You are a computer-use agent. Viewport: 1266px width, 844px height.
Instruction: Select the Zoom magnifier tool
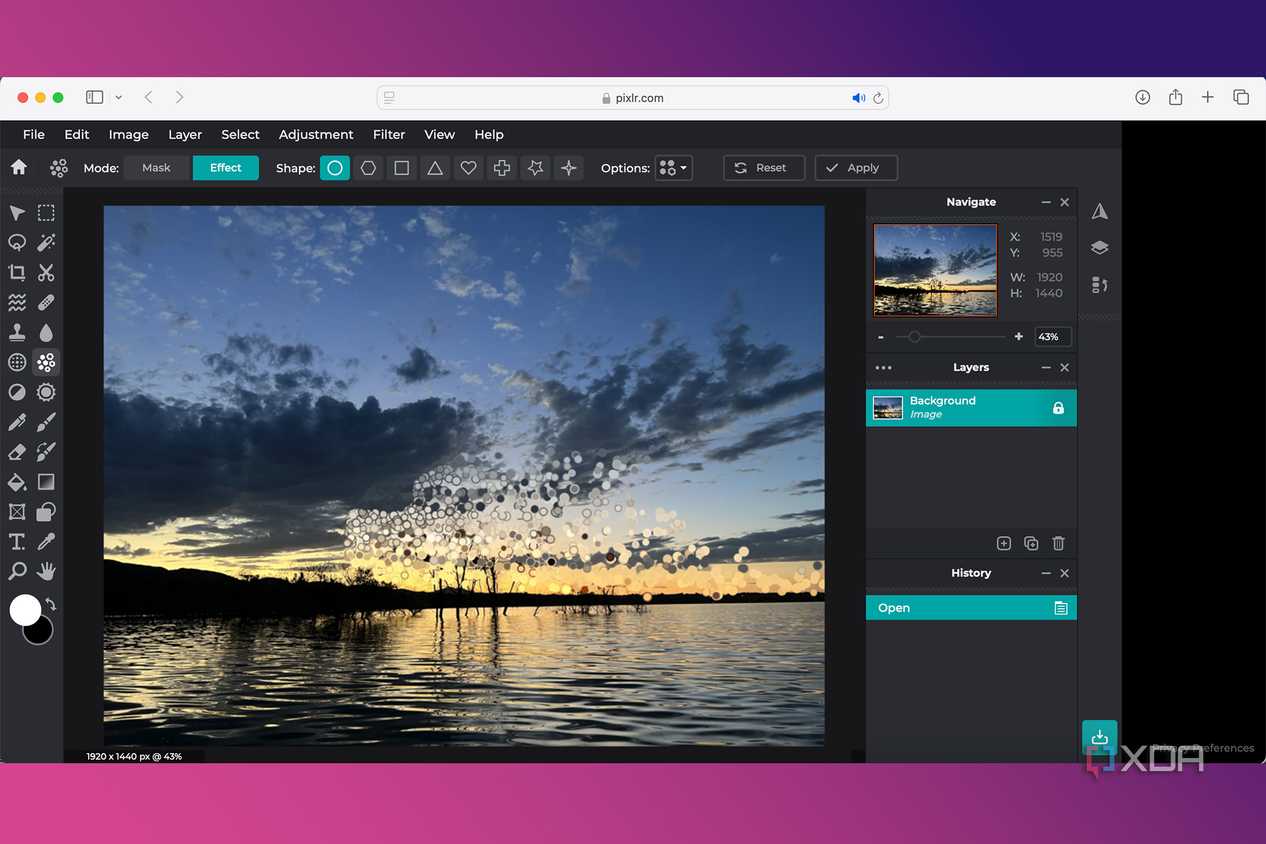[x=17, y=571]
